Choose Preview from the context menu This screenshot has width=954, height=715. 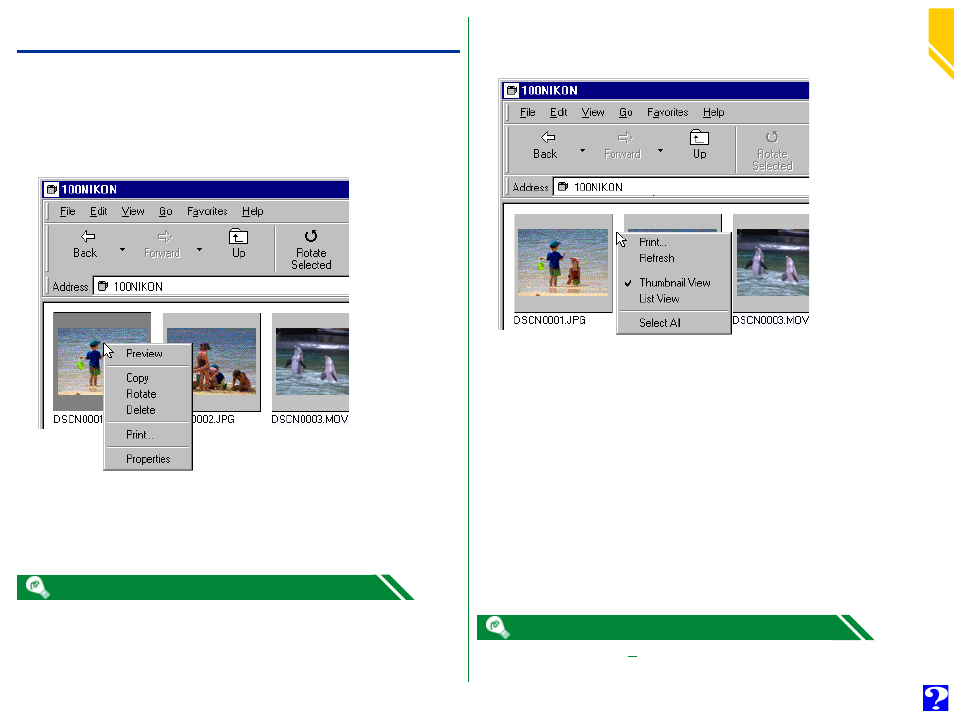pyautogui.click(x=148, y=354)
